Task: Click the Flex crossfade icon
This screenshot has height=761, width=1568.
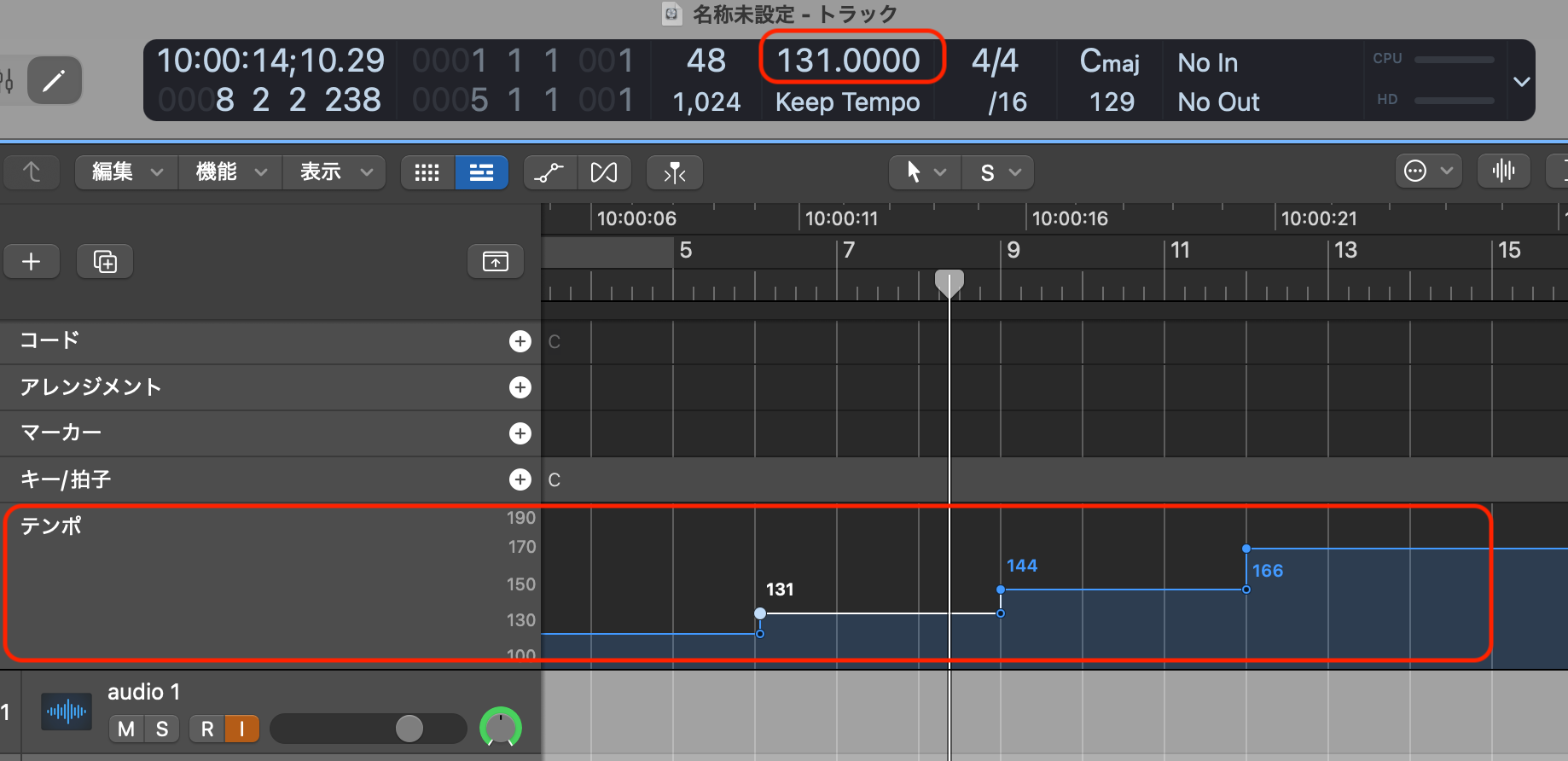Action: (604, 172)
